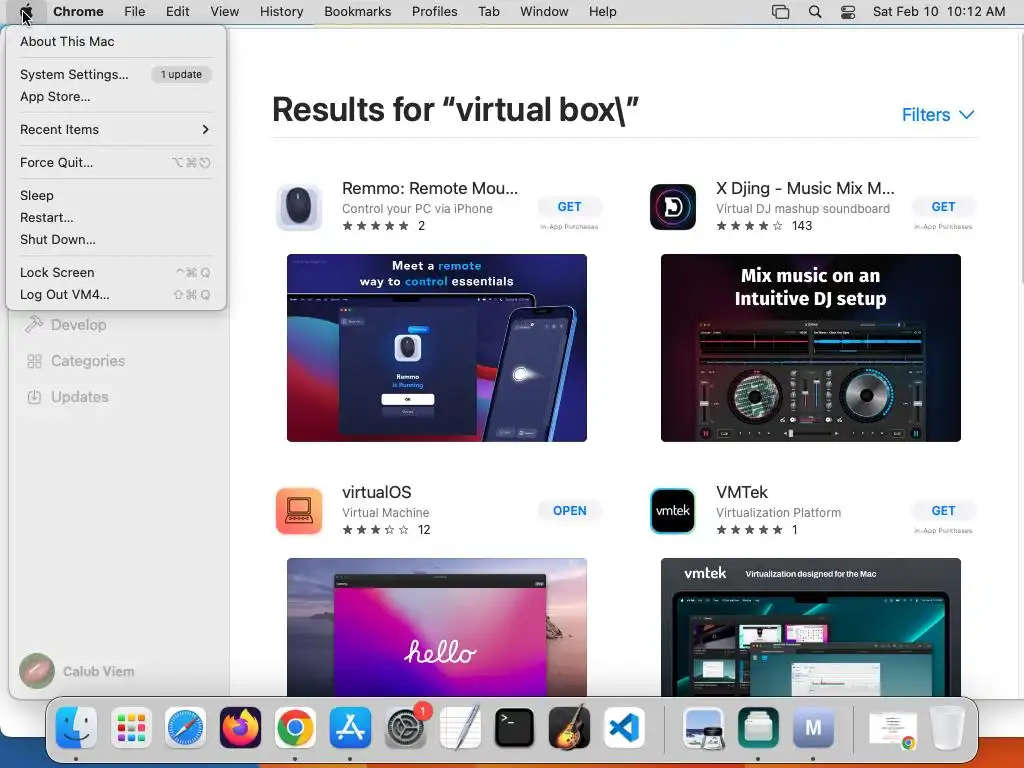The image size is (1024, 768).
Task: View the Remmo screenshot preview
Action: (x=437, y=348)
